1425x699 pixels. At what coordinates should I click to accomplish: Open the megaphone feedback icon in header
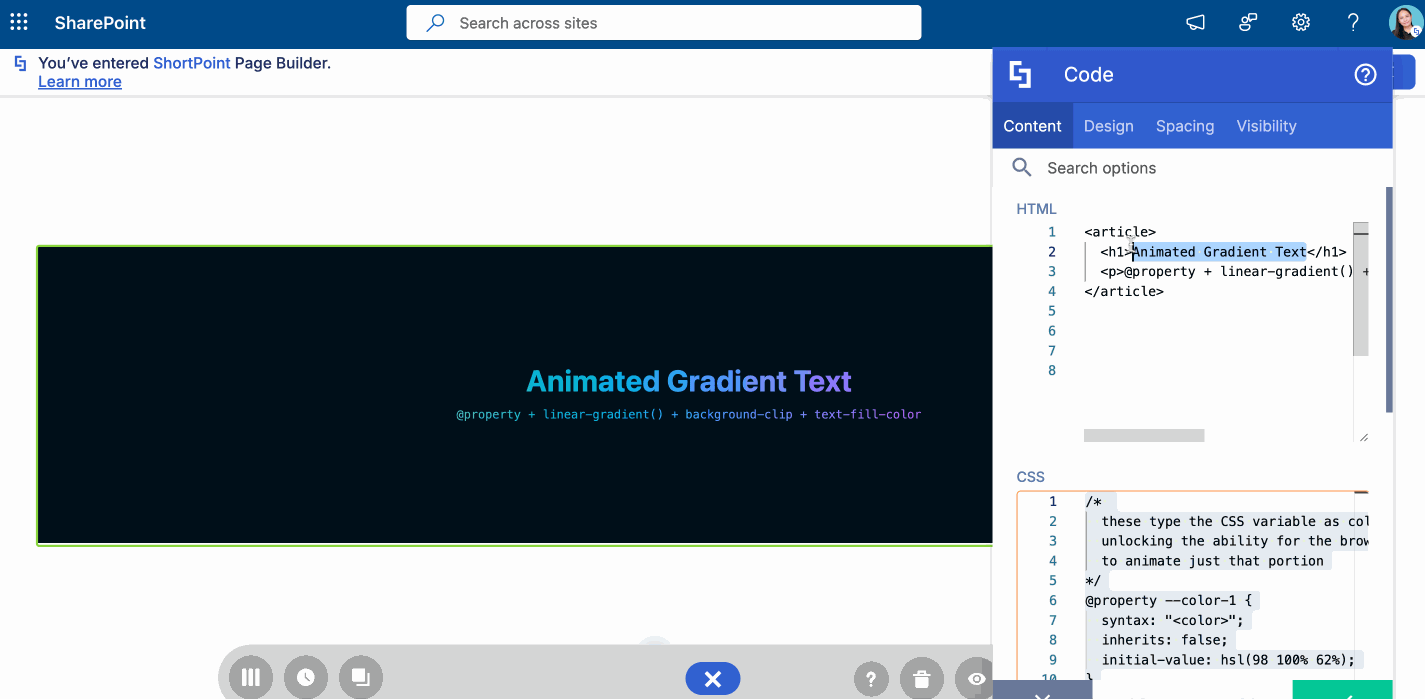click(x=1195, y=22)
